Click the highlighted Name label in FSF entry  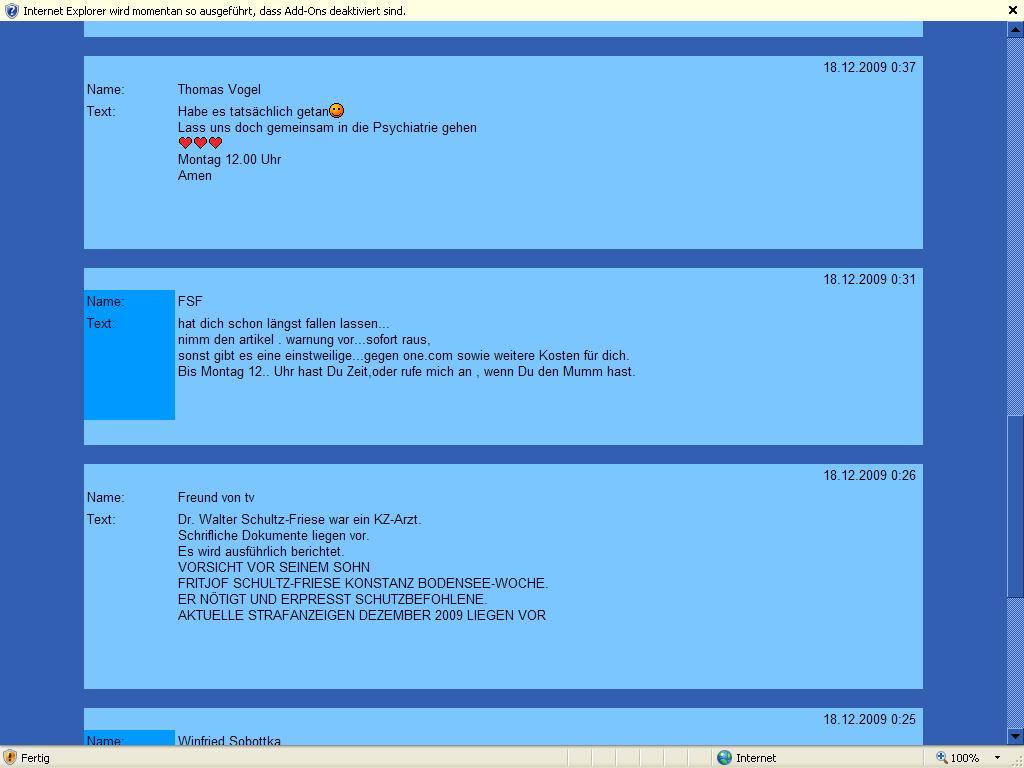click(x=105, y=301)
